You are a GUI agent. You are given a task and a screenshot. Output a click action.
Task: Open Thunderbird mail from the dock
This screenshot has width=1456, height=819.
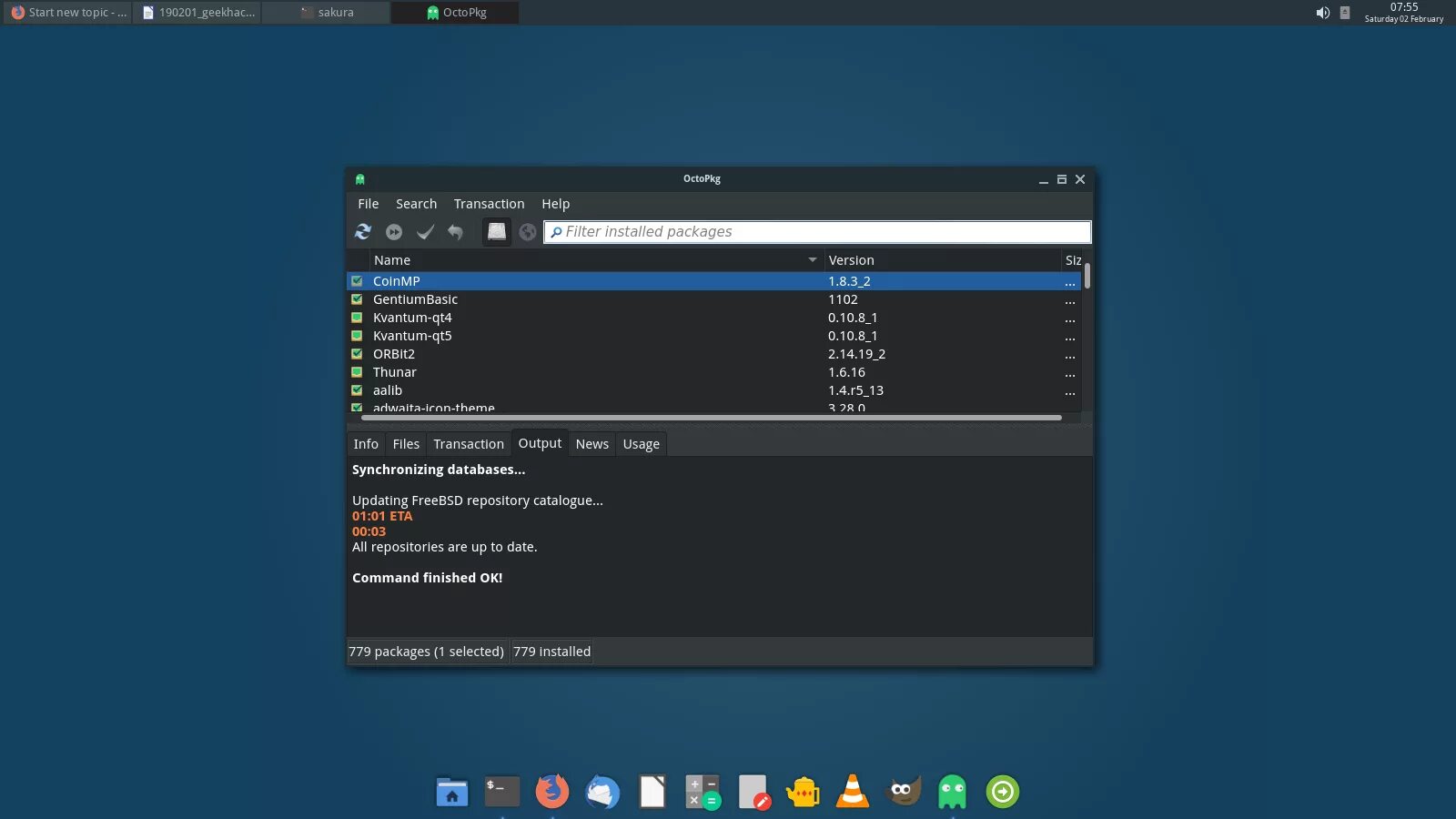(602, 793)
